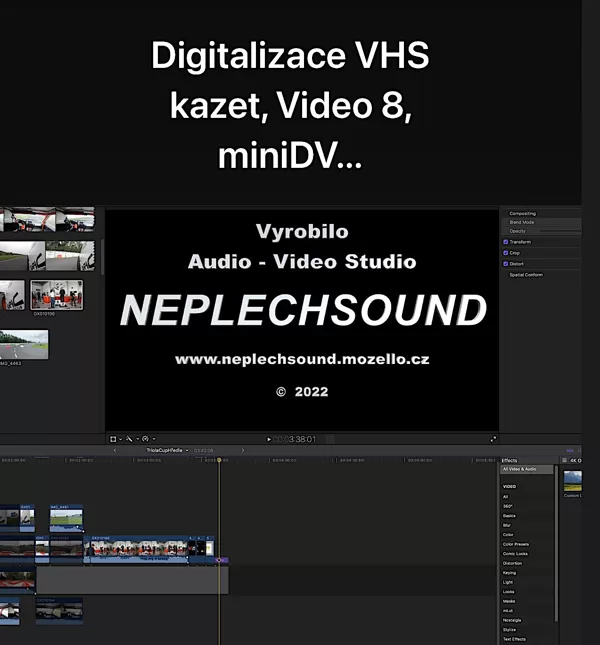600x645 pixels.
Task: Select the Custom LUT effect thumbnail
Action: pos(573,481)
